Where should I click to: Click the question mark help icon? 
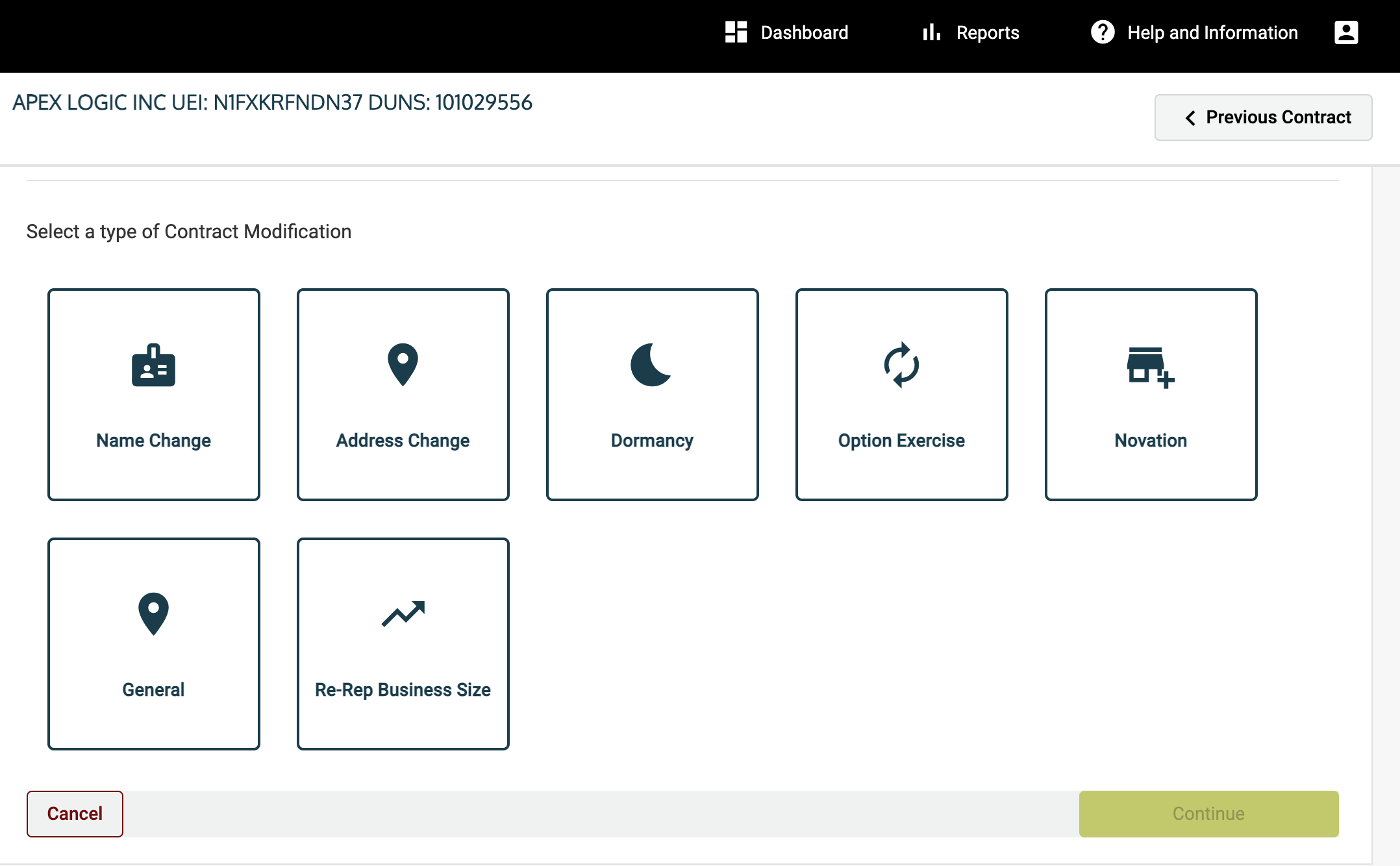point(1102,32)
